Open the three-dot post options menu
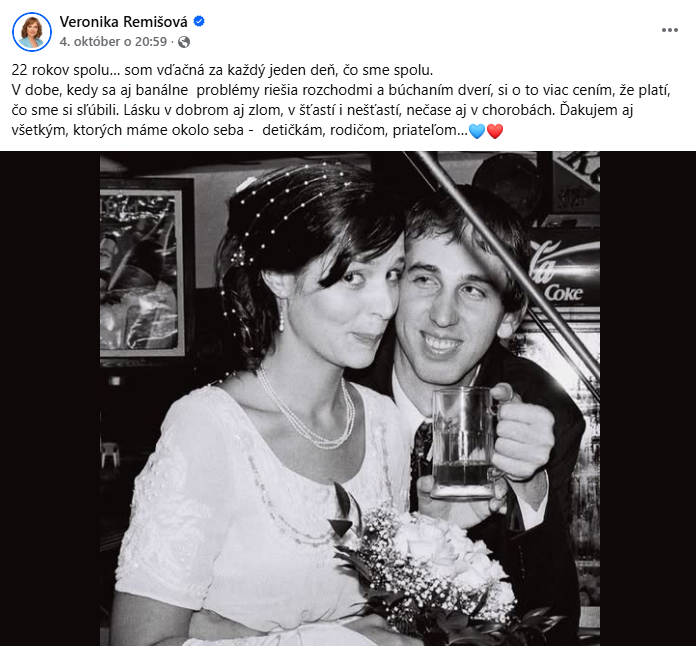The width and height of the screenshot is (696, 646). click(669, 30)
